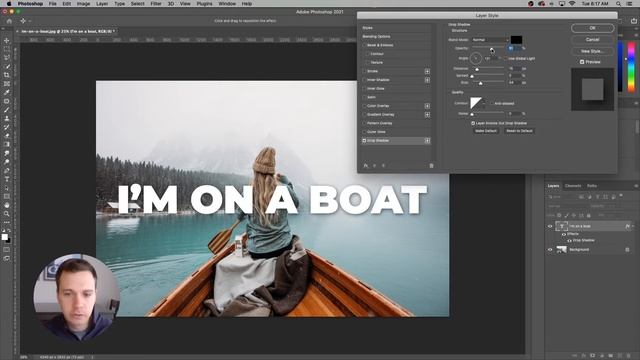Screen dimensions: 640x360
Task: Click the Spotlight search icon in menu bar
Action: point(618,4)
